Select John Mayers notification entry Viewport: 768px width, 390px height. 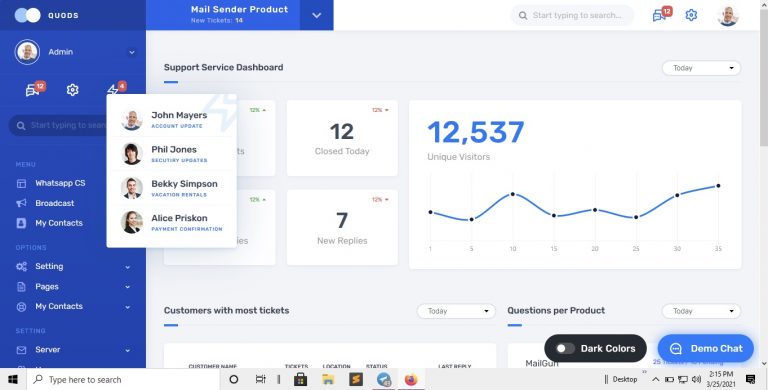[171, 120]
